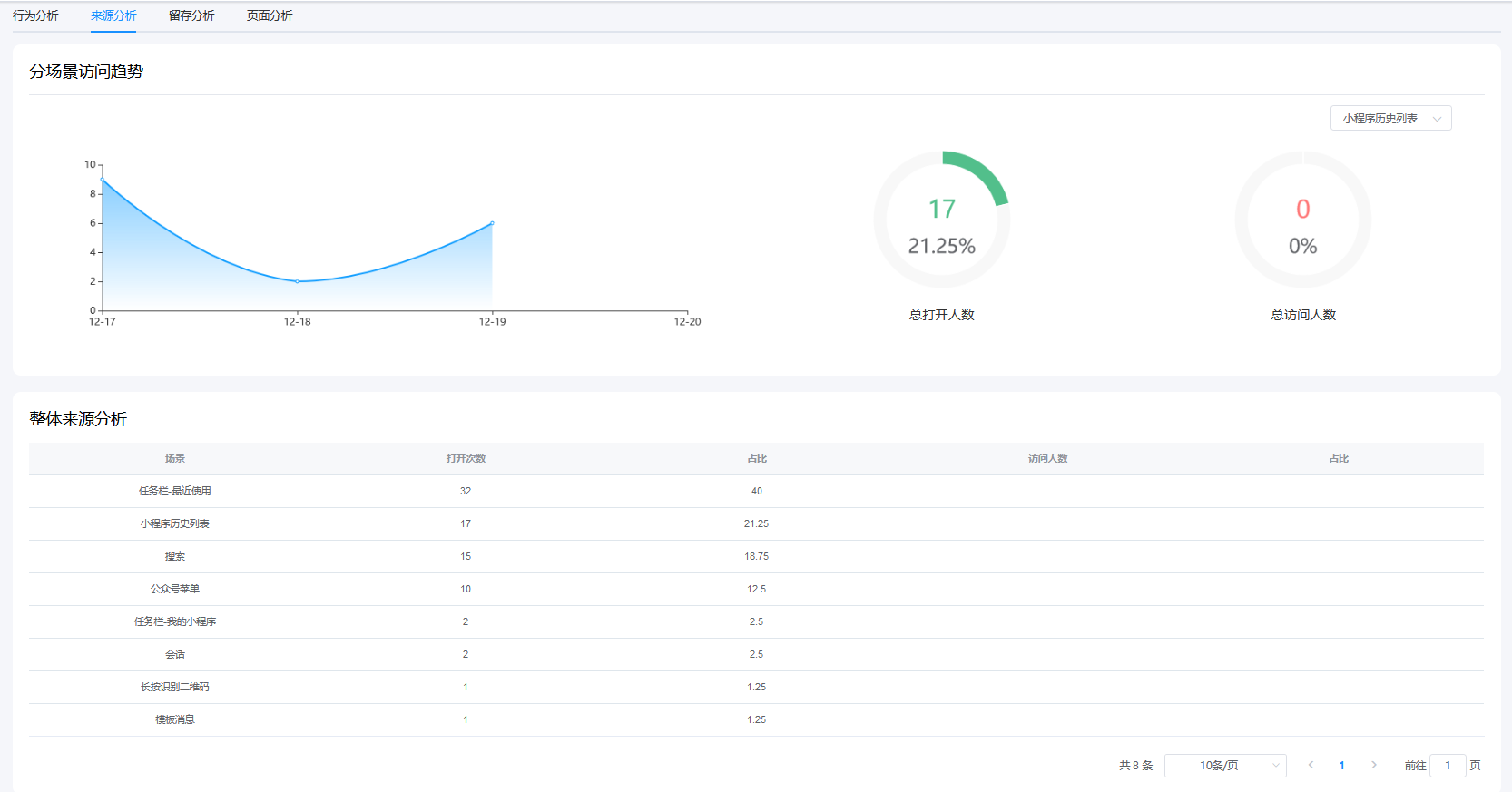This screenshot has width=1512, height=792.
Task: Click the 前往 page number input field
Action: tap(1447, 766)
